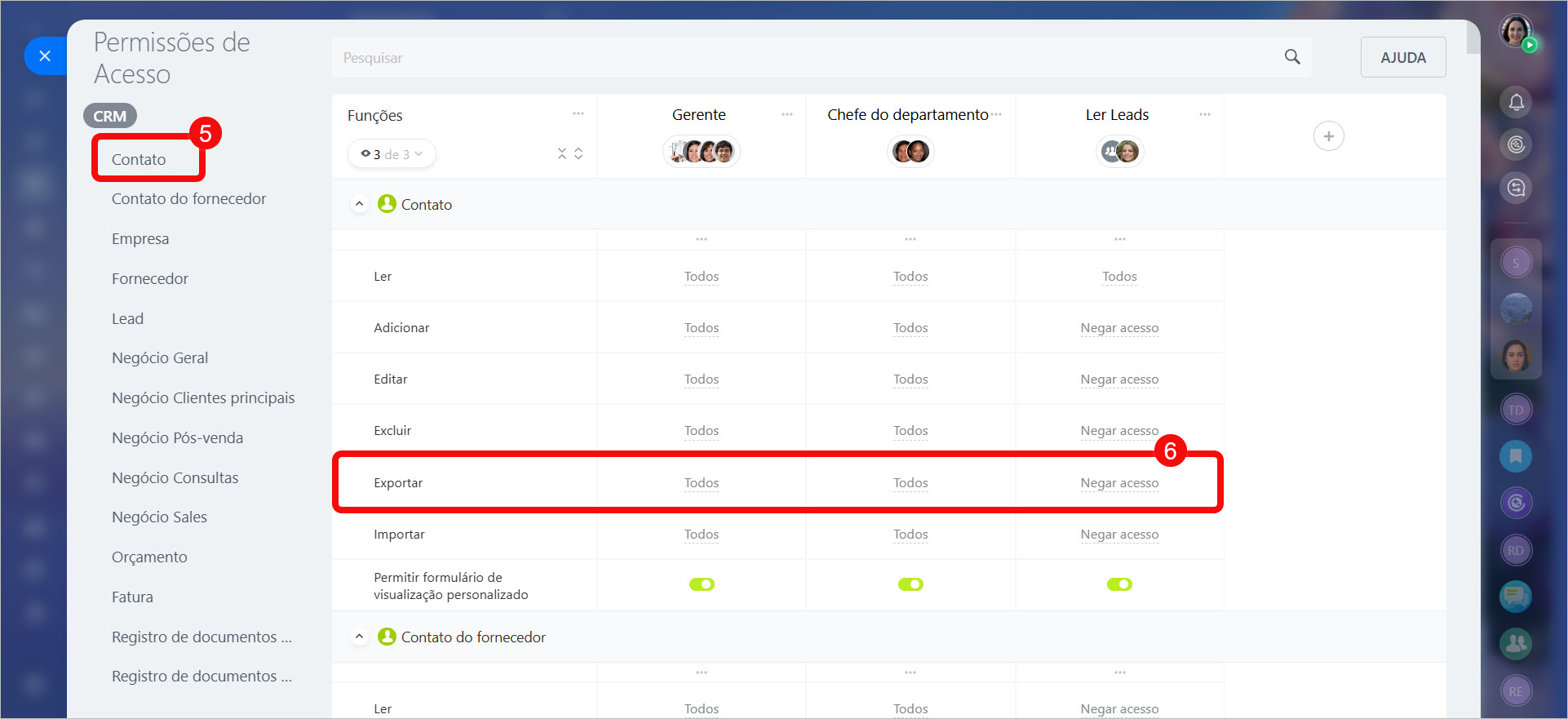
Task: Click Gerente role member avatars
Action: click(x=702, y=151)
